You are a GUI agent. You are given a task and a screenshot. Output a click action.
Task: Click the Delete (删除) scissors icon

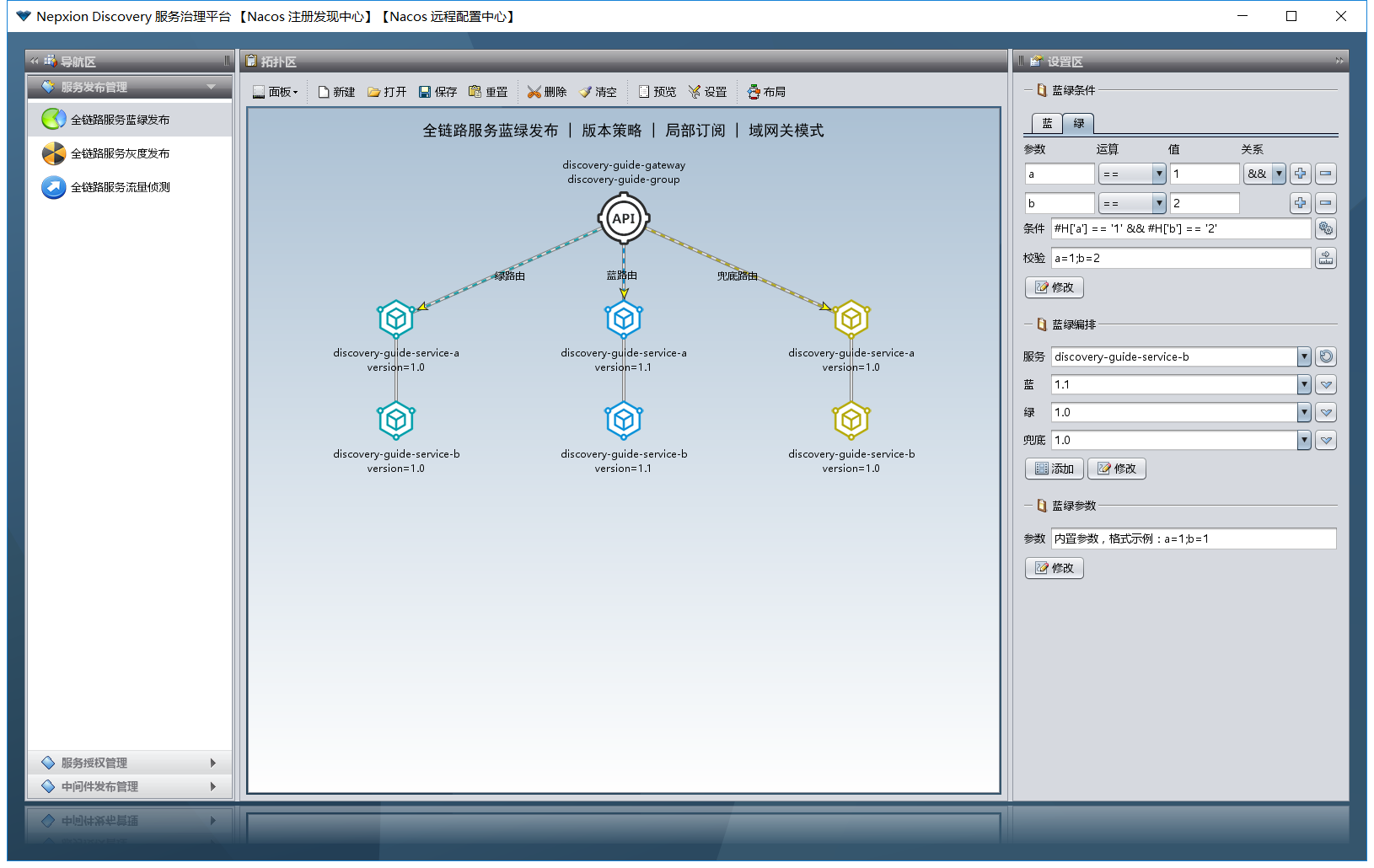tap(534, 92)
